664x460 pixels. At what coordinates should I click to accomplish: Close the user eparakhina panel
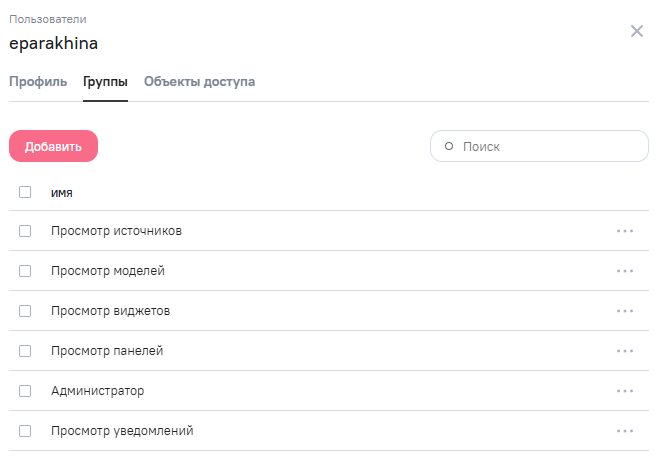[x=637, y=31]
